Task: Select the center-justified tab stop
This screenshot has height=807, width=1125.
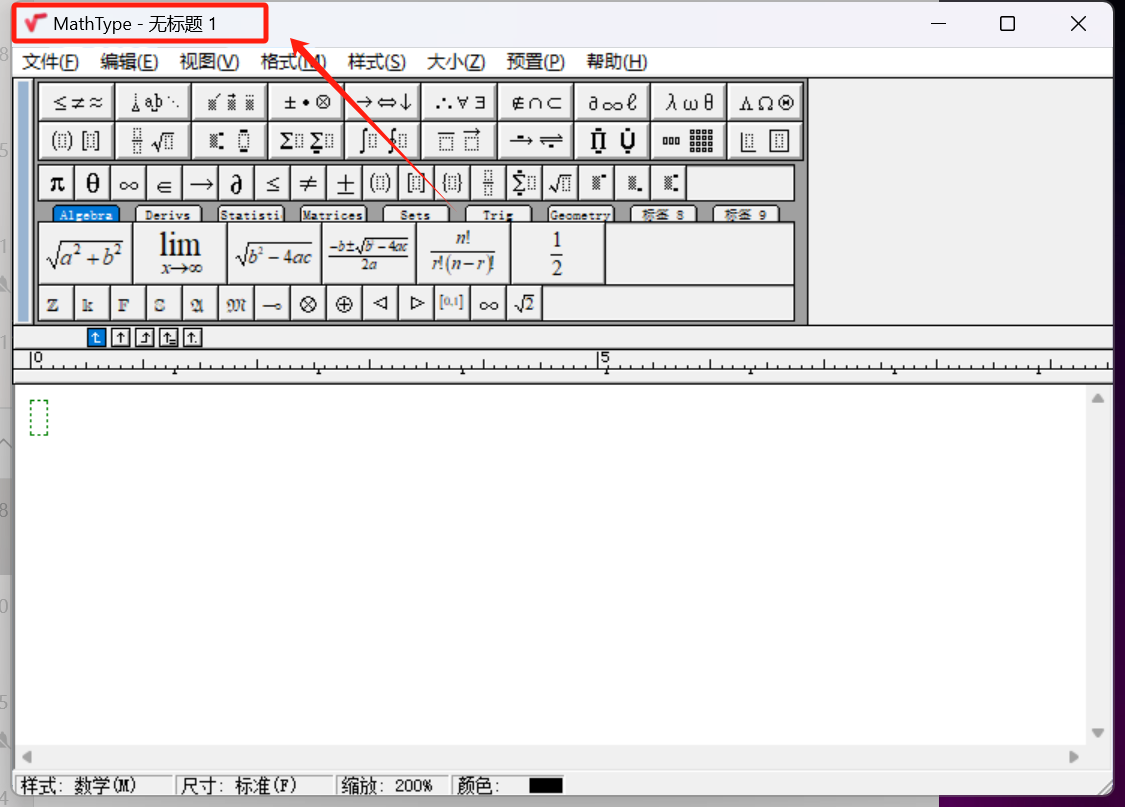Action: point(121,337)
